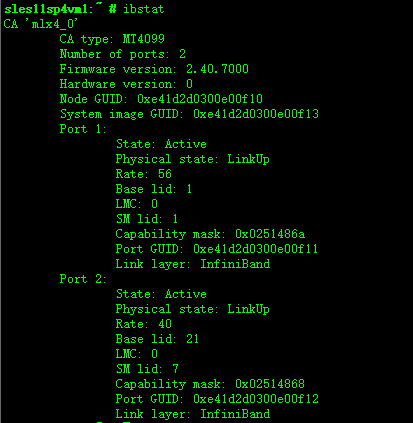The height and width of the screenshot is (423, 413).
Task: Click the CA name 'mlx4_0'
Action: pos(52,24)
